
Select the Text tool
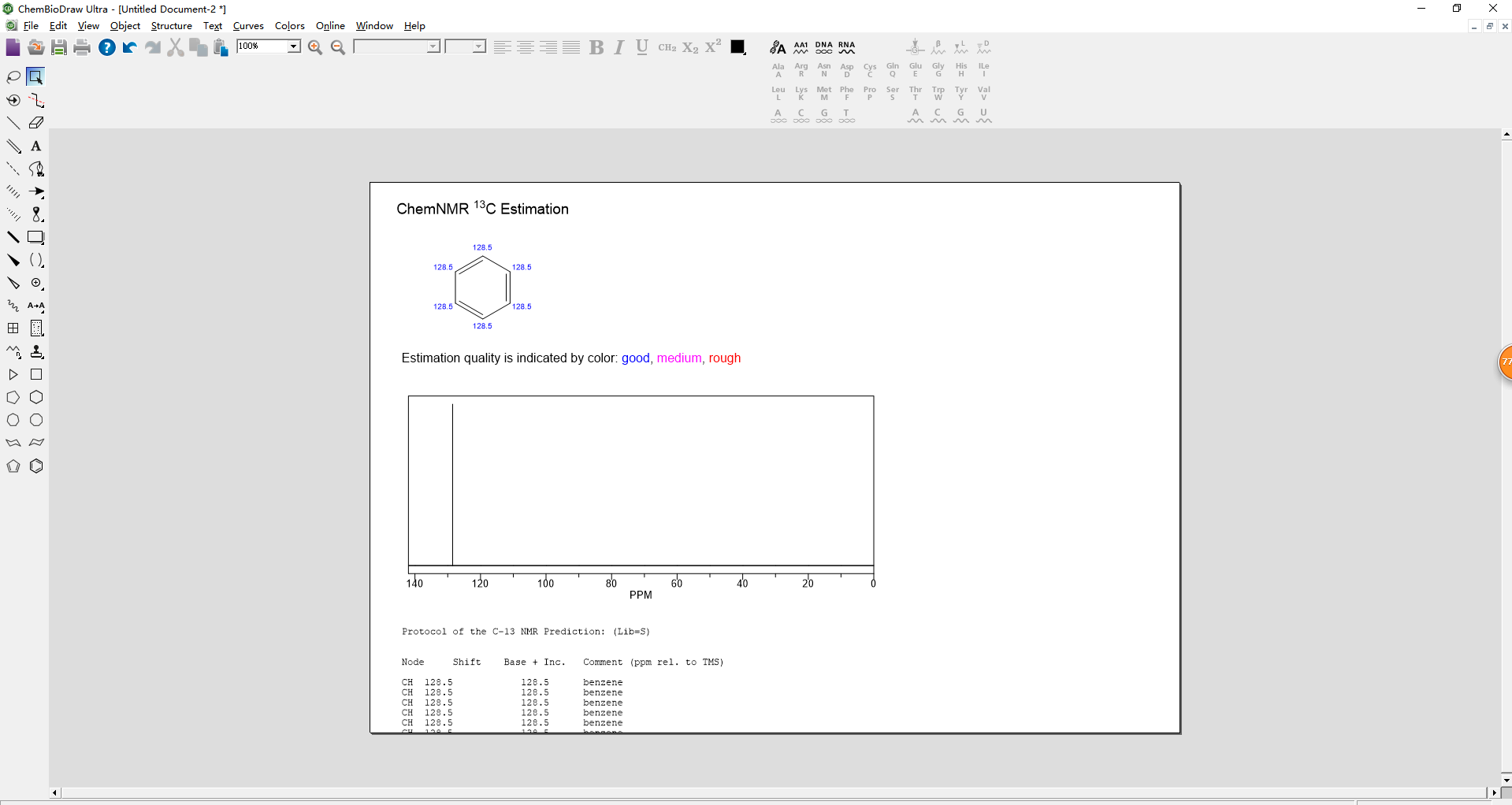coord(36,147)
